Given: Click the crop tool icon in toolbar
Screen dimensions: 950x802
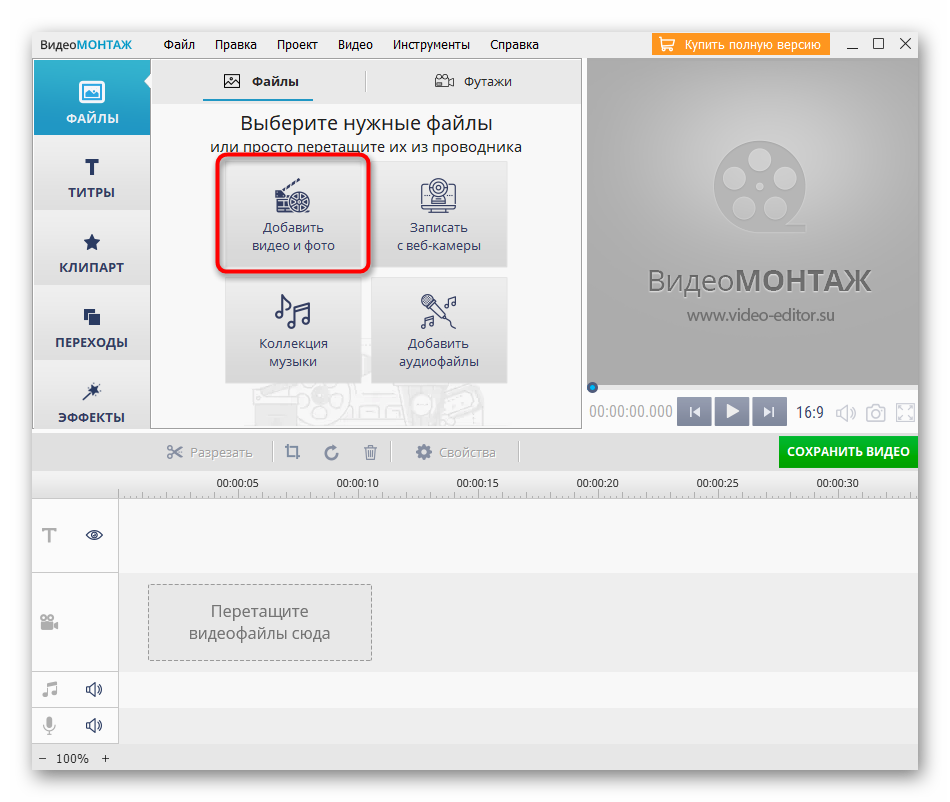Looking at the screenshot, I should coord(292,452).
